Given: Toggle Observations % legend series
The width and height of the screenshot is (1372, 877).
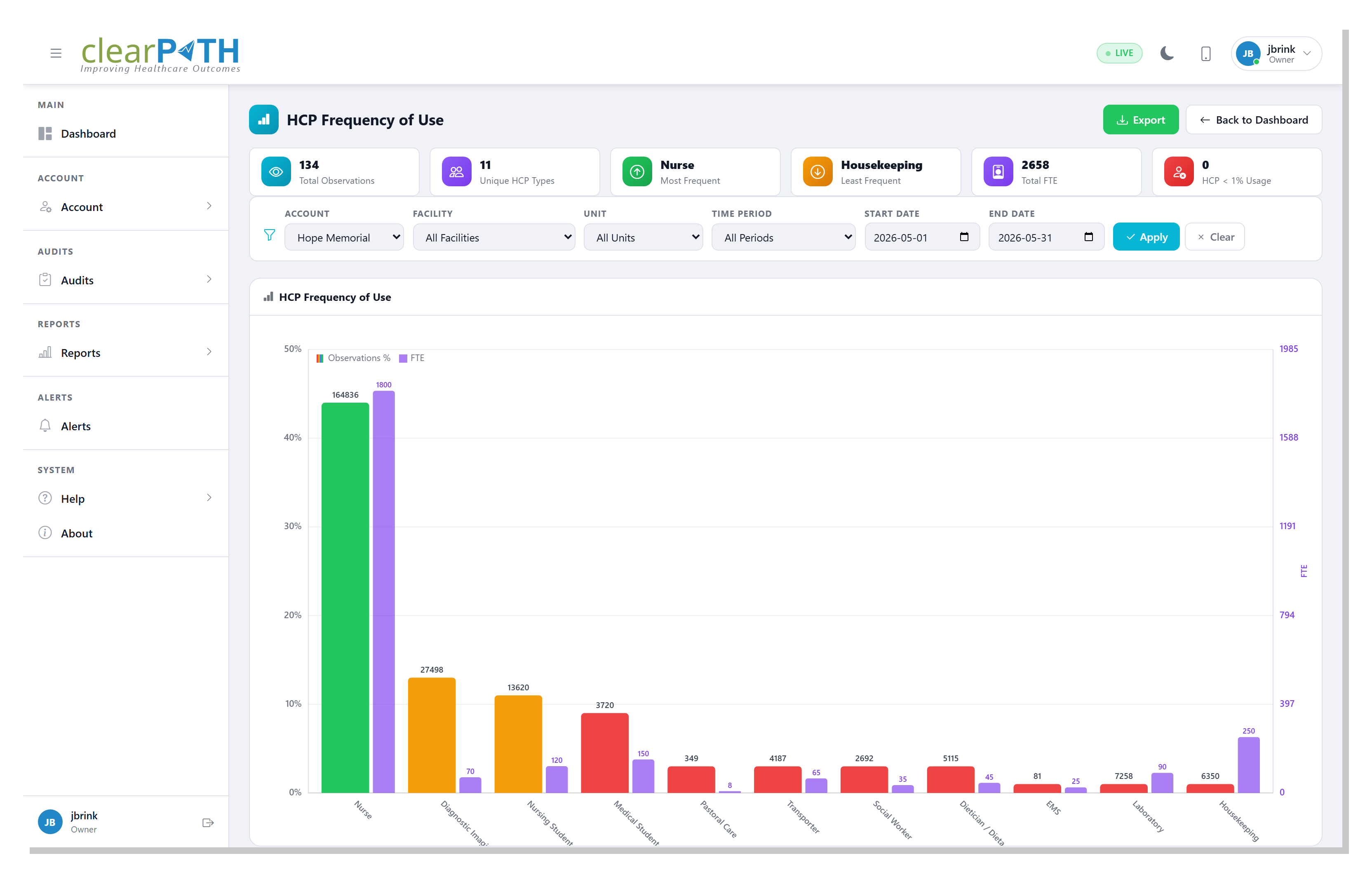Looking at the screenshot, I should pos(353,358).
